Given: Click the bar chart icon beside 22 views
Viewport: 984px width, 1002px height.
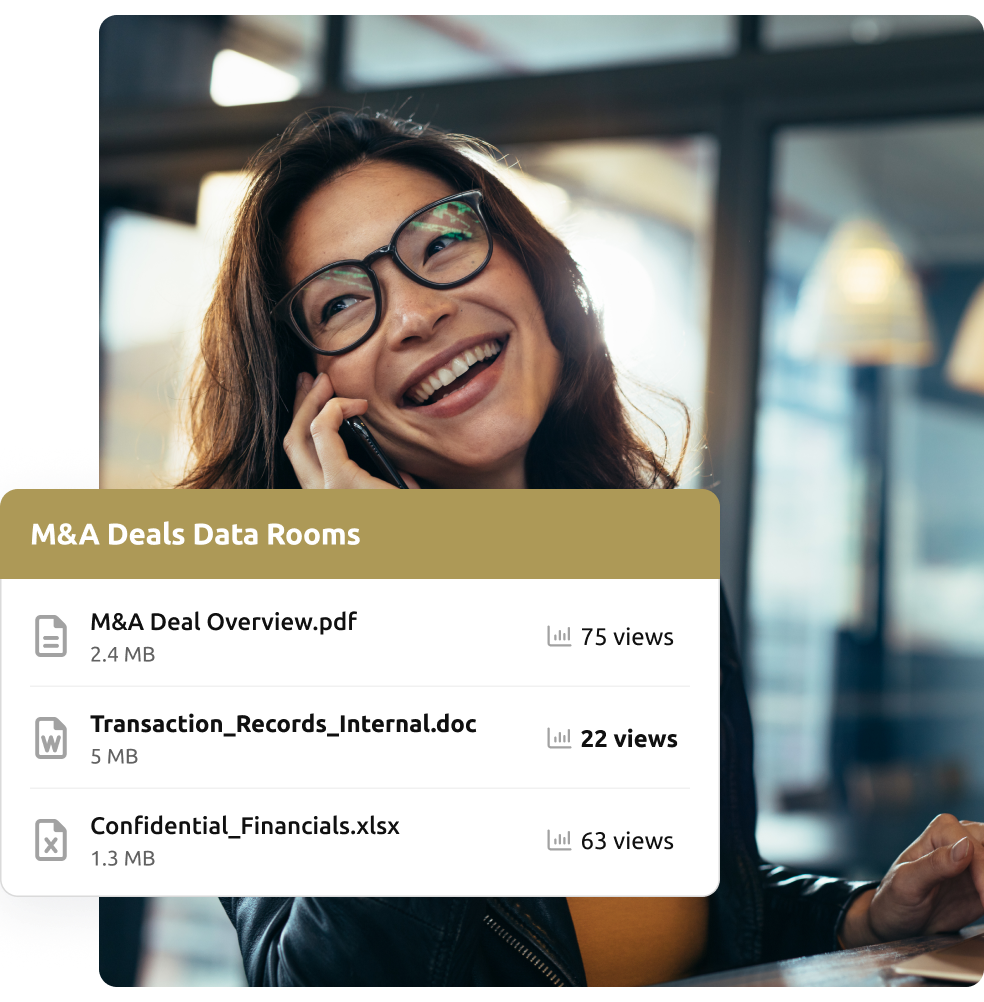Looking at the screenshot, I should [x=559, y=738].
